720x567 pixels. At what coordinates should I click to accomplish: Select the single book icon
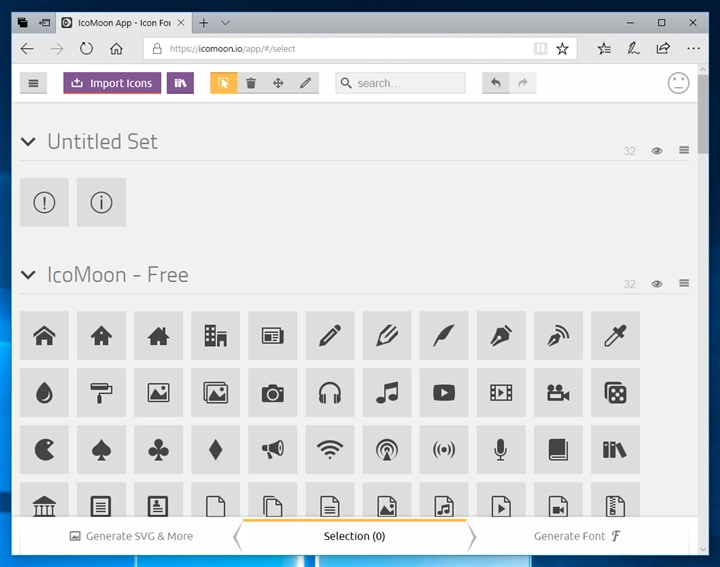coord(558,449)
